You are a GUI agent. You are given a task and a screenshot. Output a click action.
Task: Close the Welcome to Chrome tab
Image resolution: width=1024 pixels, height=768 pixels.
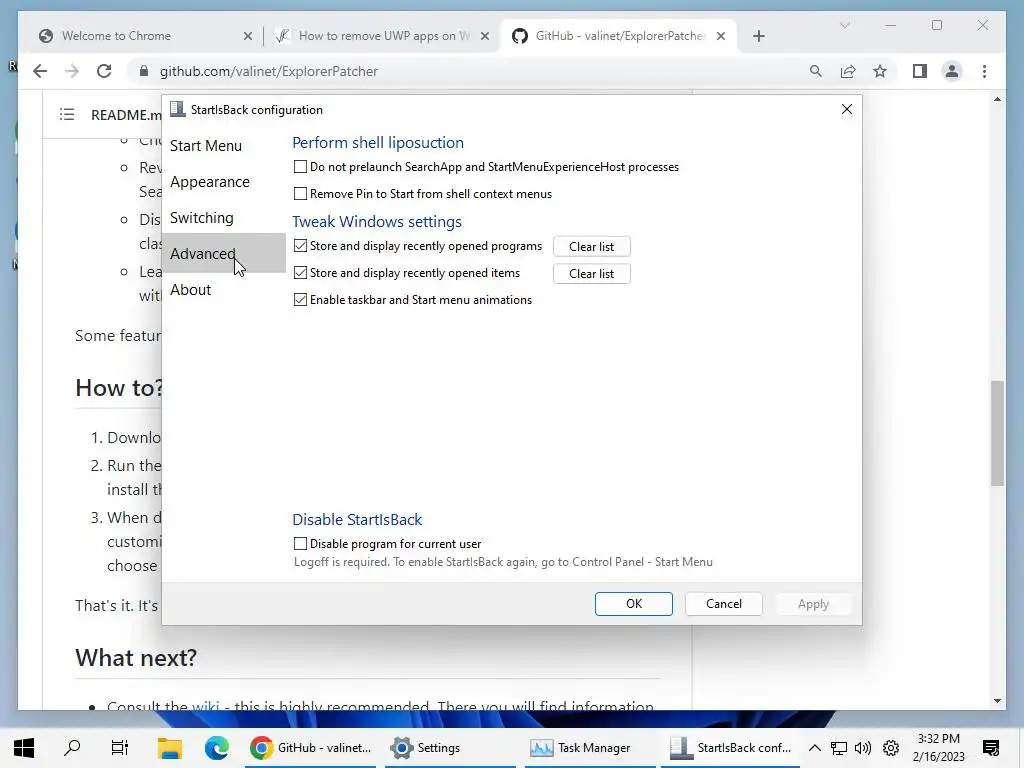248,36
